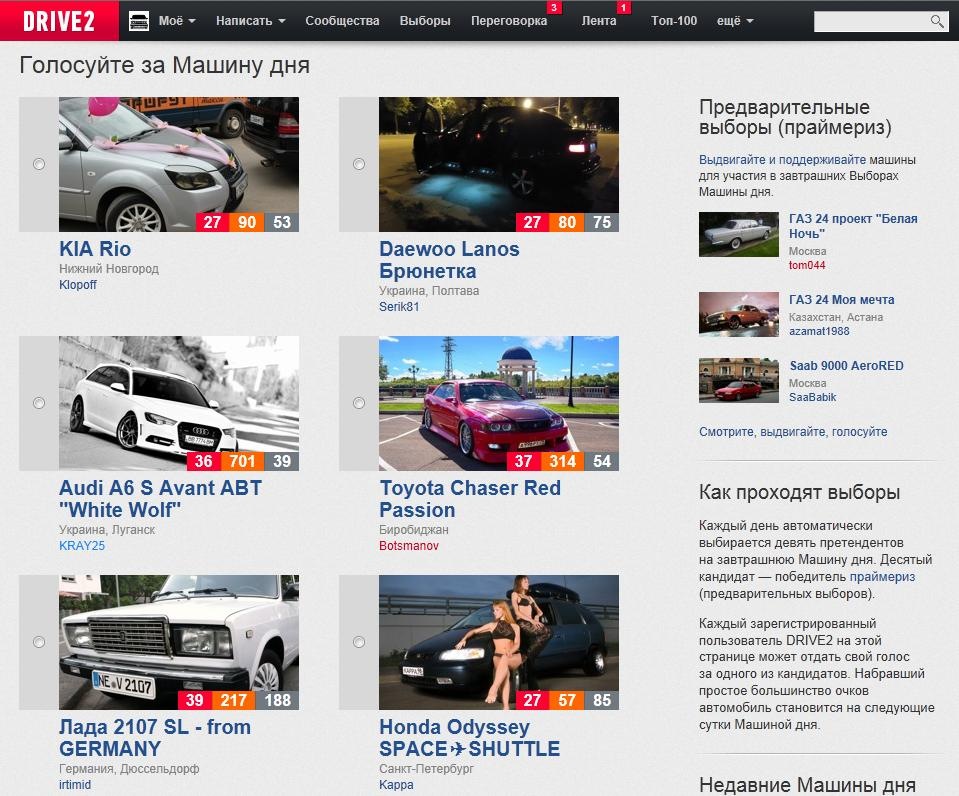Open the Saab 9000 AeroRED candidate

click(x=847, y=366)
